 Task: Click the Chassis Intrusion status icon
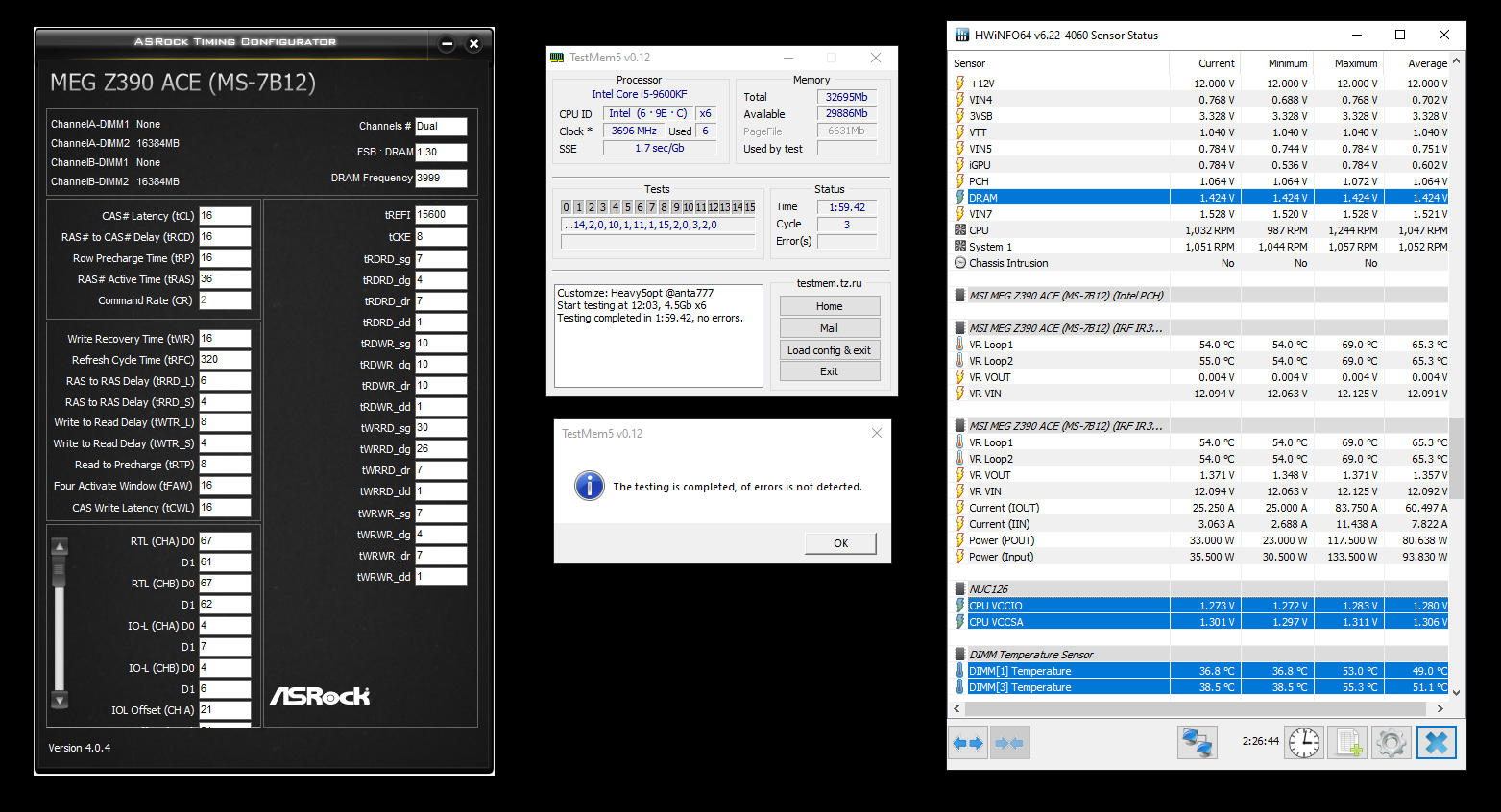pos(960,263)
